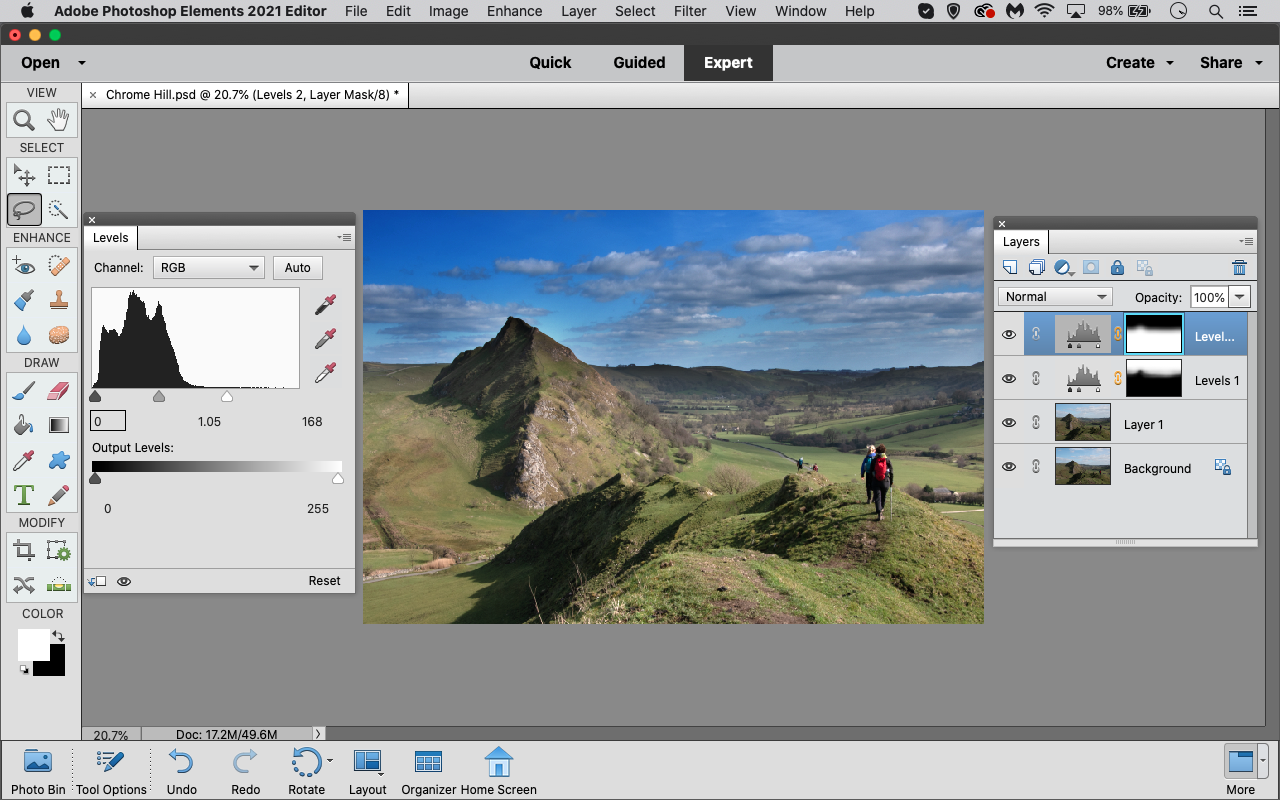Open the Select menu
The image size is (1280, 800).
tap(635, 11)
